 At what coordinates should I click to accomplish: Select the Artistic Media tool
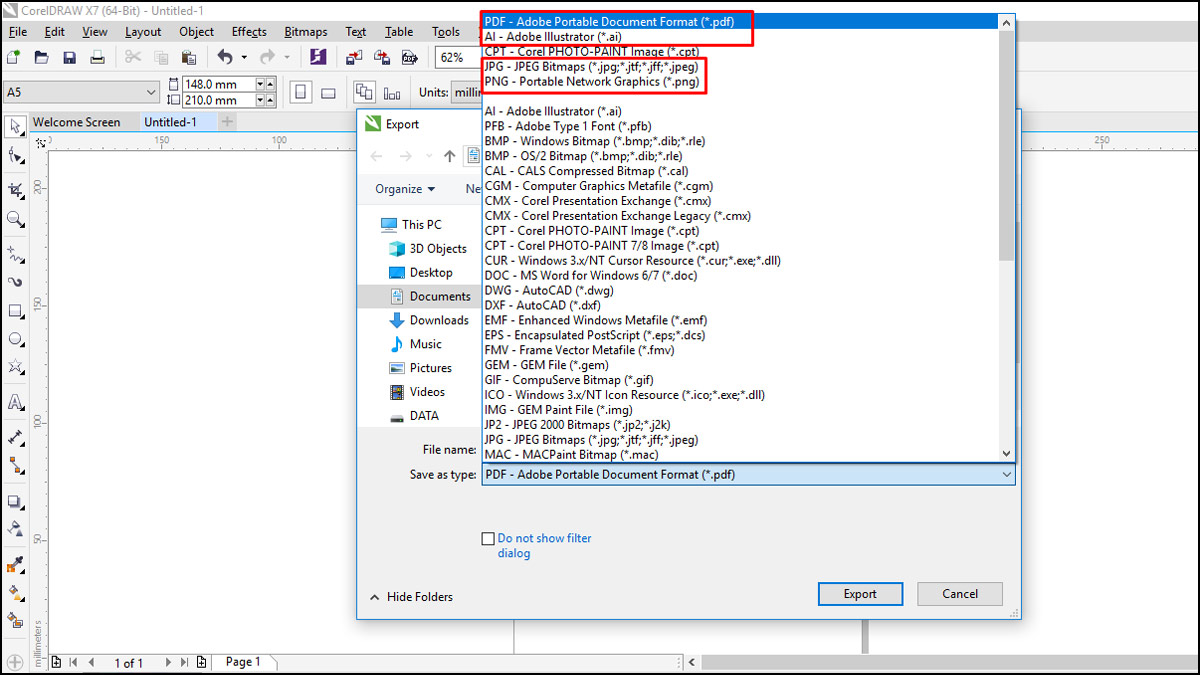(x=15, y=282)
